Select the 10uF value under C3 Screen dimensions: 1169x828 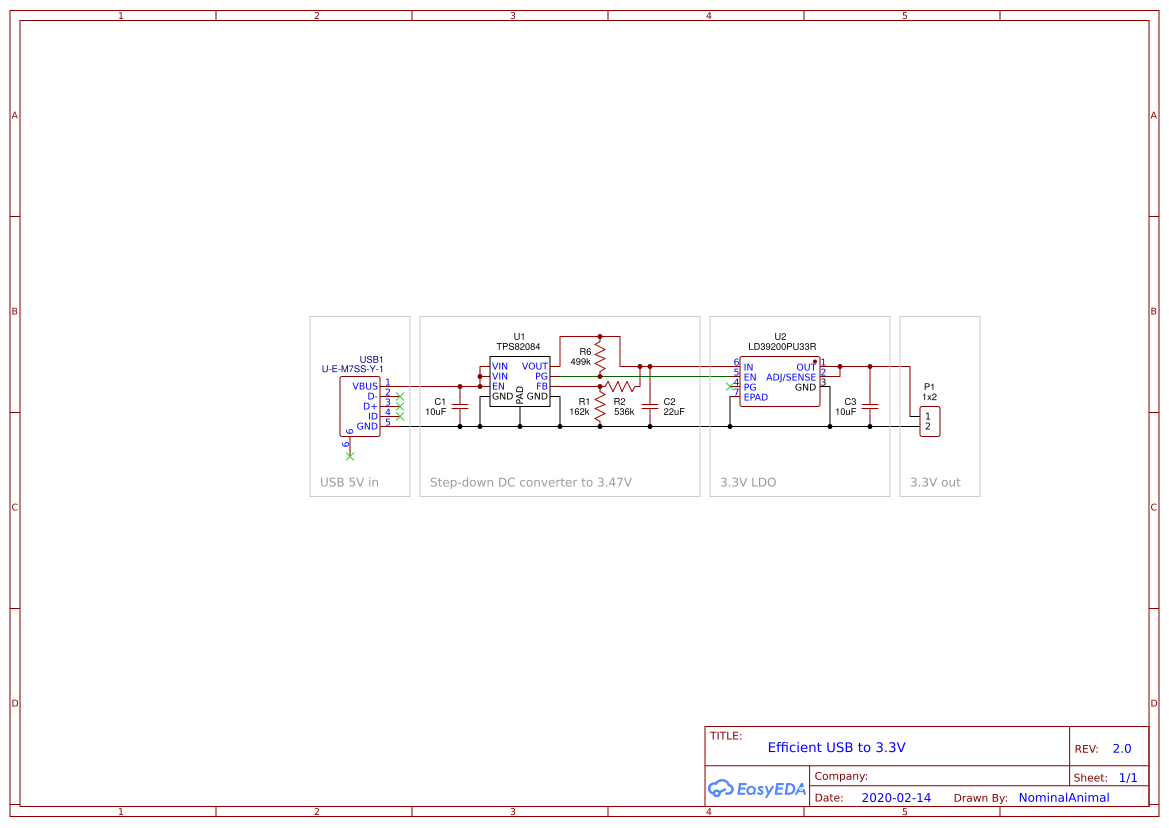pos(845,411)
